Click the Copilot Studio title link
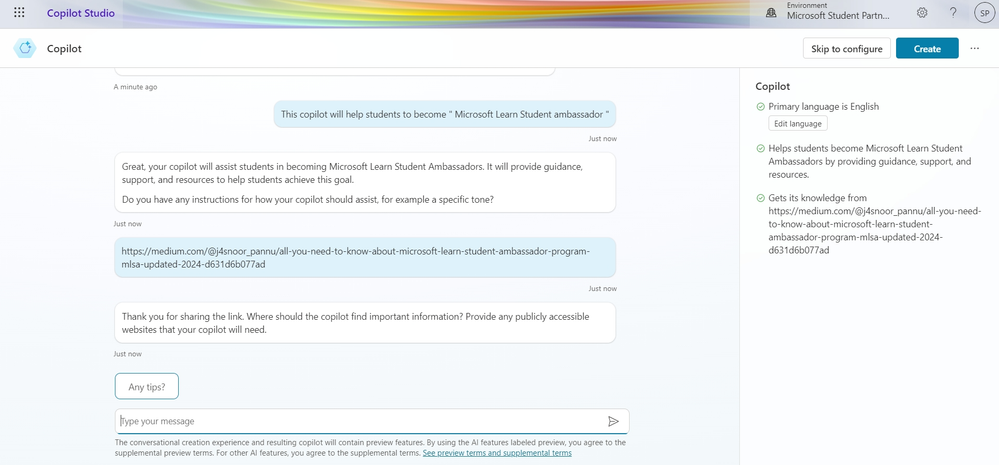 [81, 13]
